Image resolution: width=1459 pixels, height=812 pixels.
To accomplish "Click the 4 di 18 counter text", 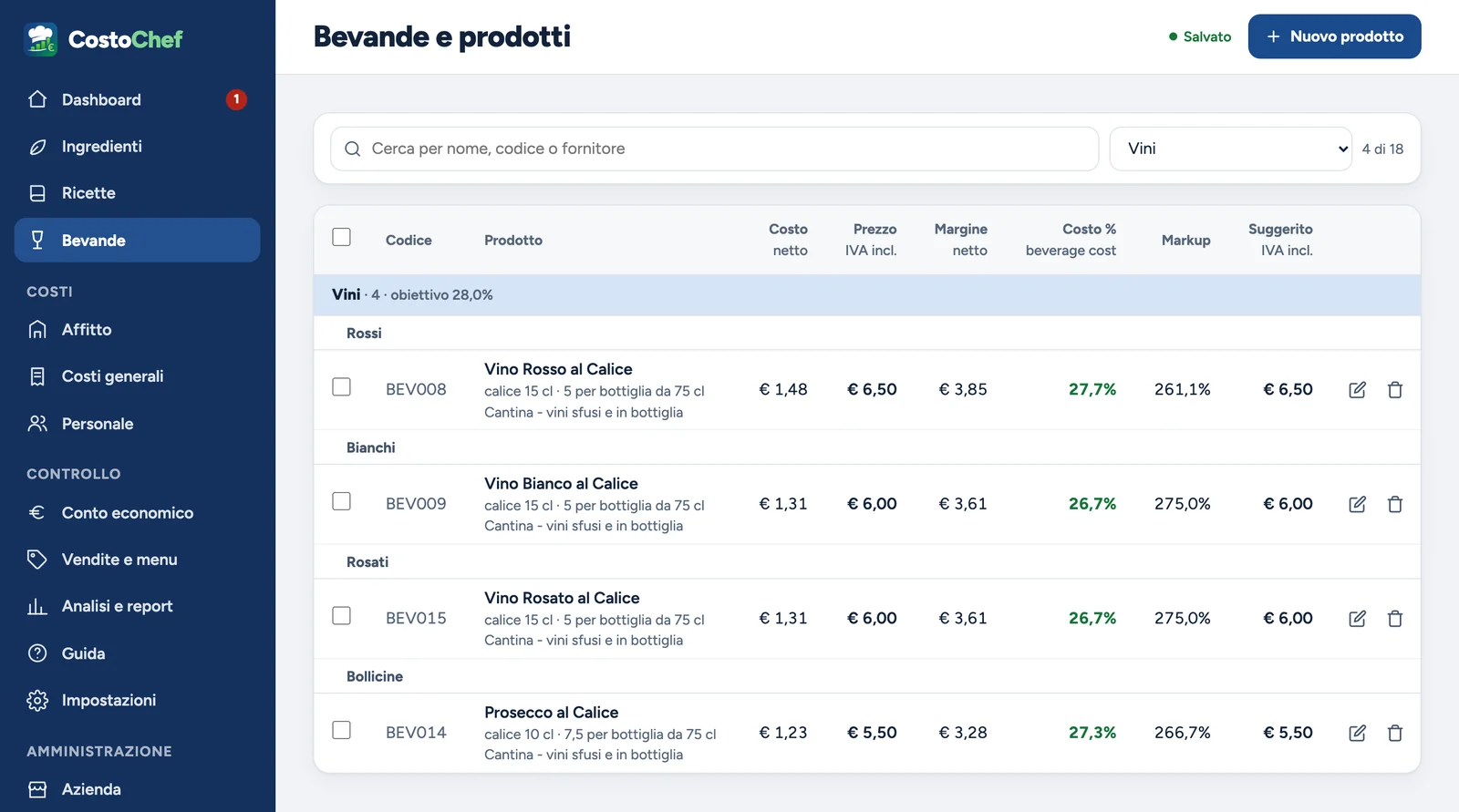I will pyautogui.click(x=1382, y=149).
